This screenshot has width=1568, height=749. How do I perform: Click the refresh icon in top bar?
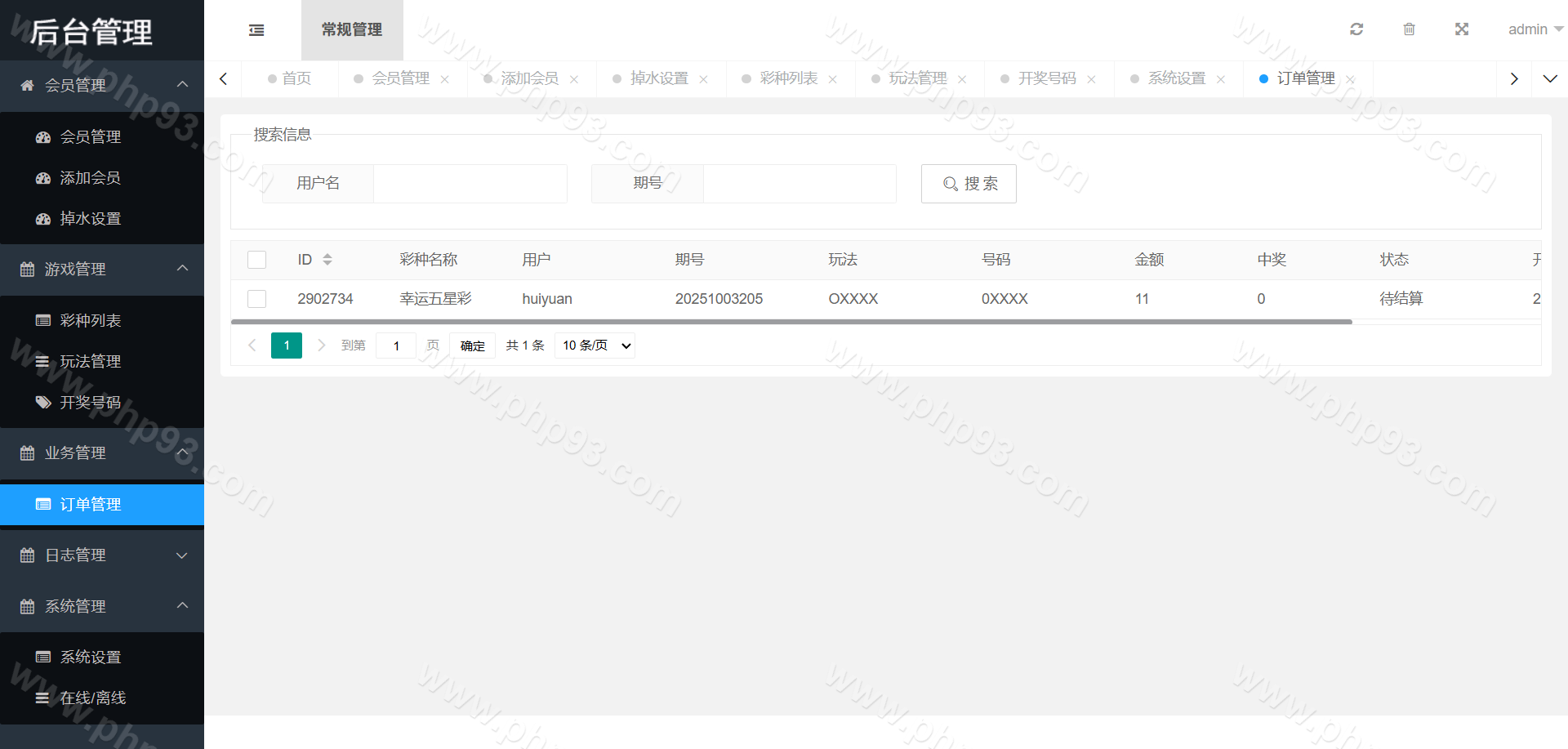pyautogui.click(x=1356, y=29)
